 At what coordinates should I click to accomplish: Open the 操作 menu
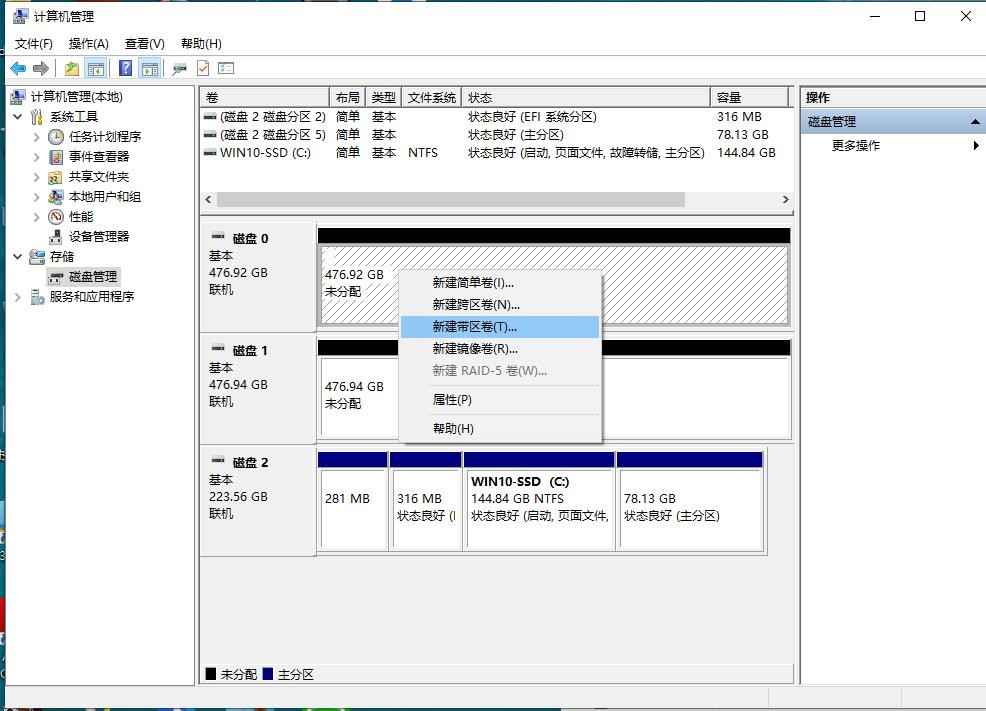(x=89, y=43)
